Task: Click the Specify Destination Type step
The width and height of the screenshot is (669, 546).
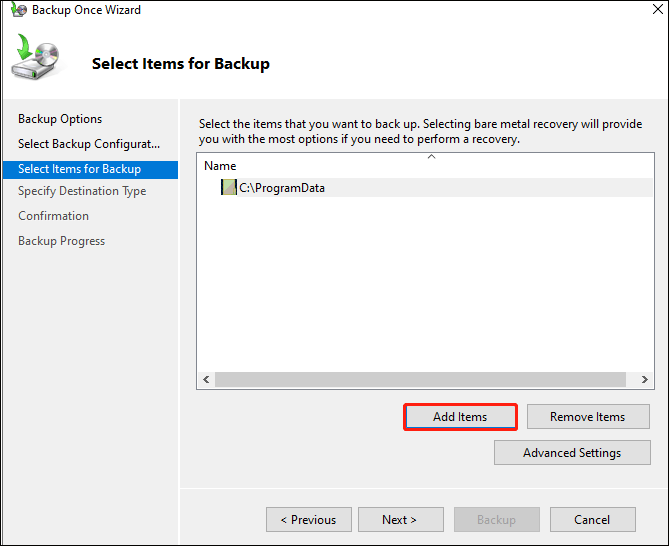Action: point(82,191)
